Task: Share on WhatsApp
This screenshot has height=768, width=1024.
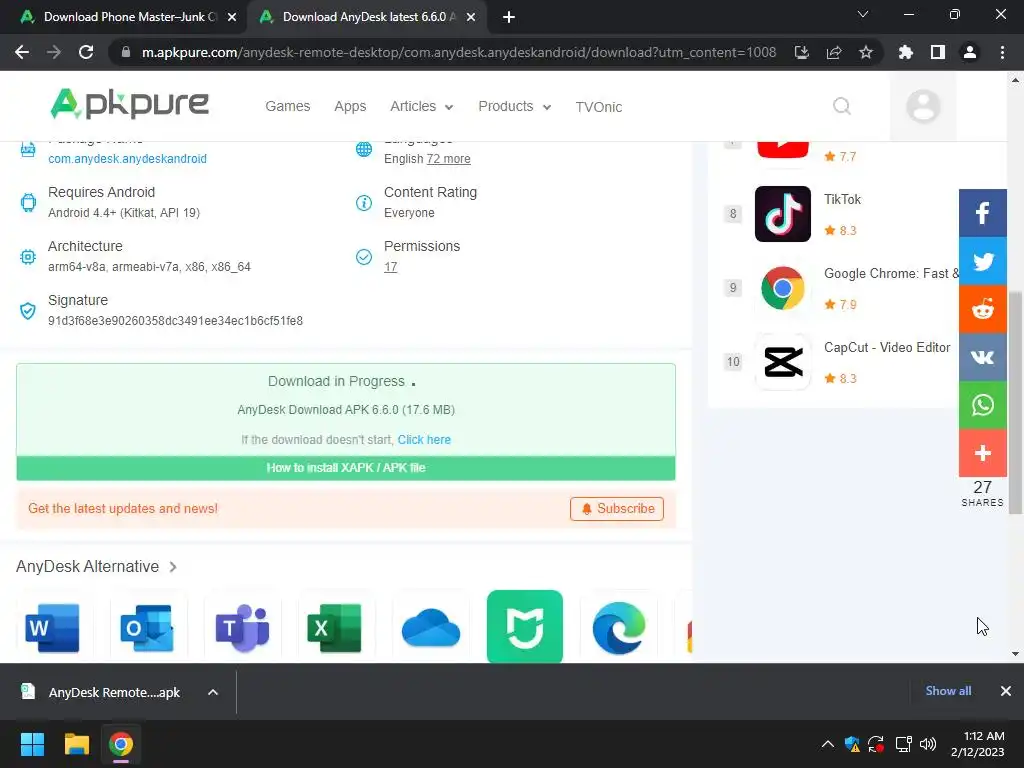Action: pyautogui.click(x=982, y=405)
